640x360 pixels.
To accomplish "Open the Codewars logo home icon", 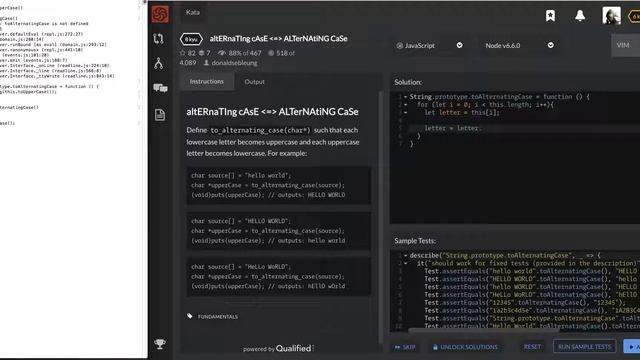I will (160, 14).
